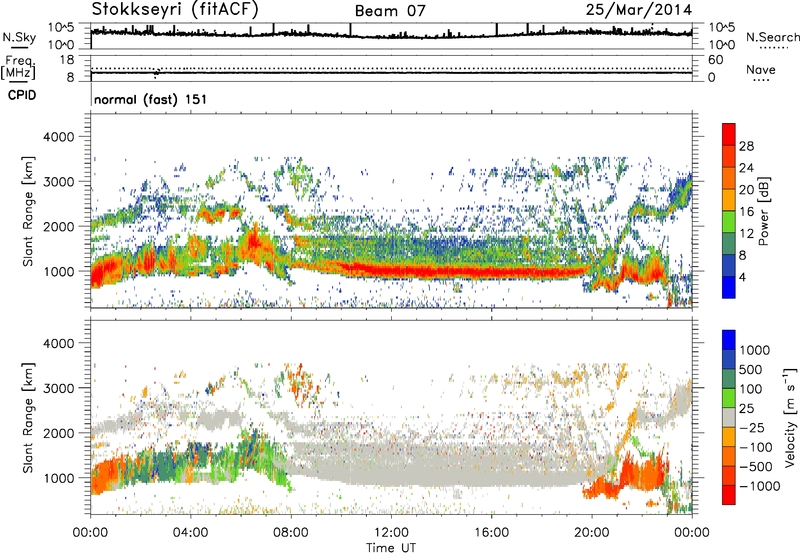Click the 'Stokkseyri (fitACF)' title text
This screenshot has width=800, height=554.
point(175,10)
